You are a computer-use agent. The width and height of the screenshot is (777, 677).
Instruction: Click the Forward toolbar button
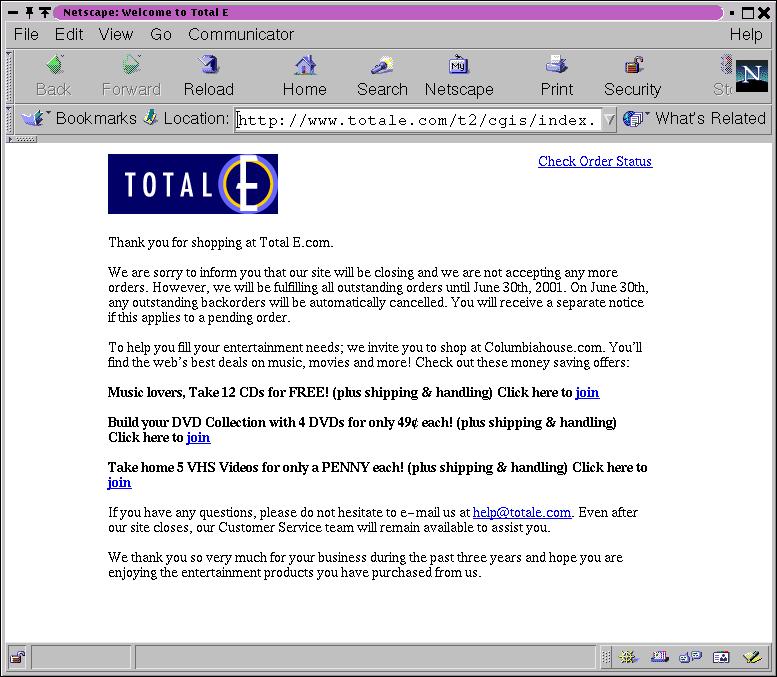click(131, 76)
